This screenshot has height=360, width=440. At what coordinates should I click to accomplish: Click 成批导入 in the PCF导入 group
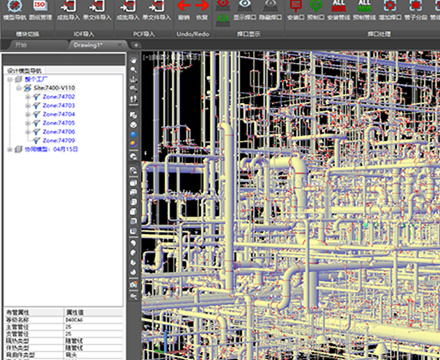pyautogui.click(x=128, y=10)
